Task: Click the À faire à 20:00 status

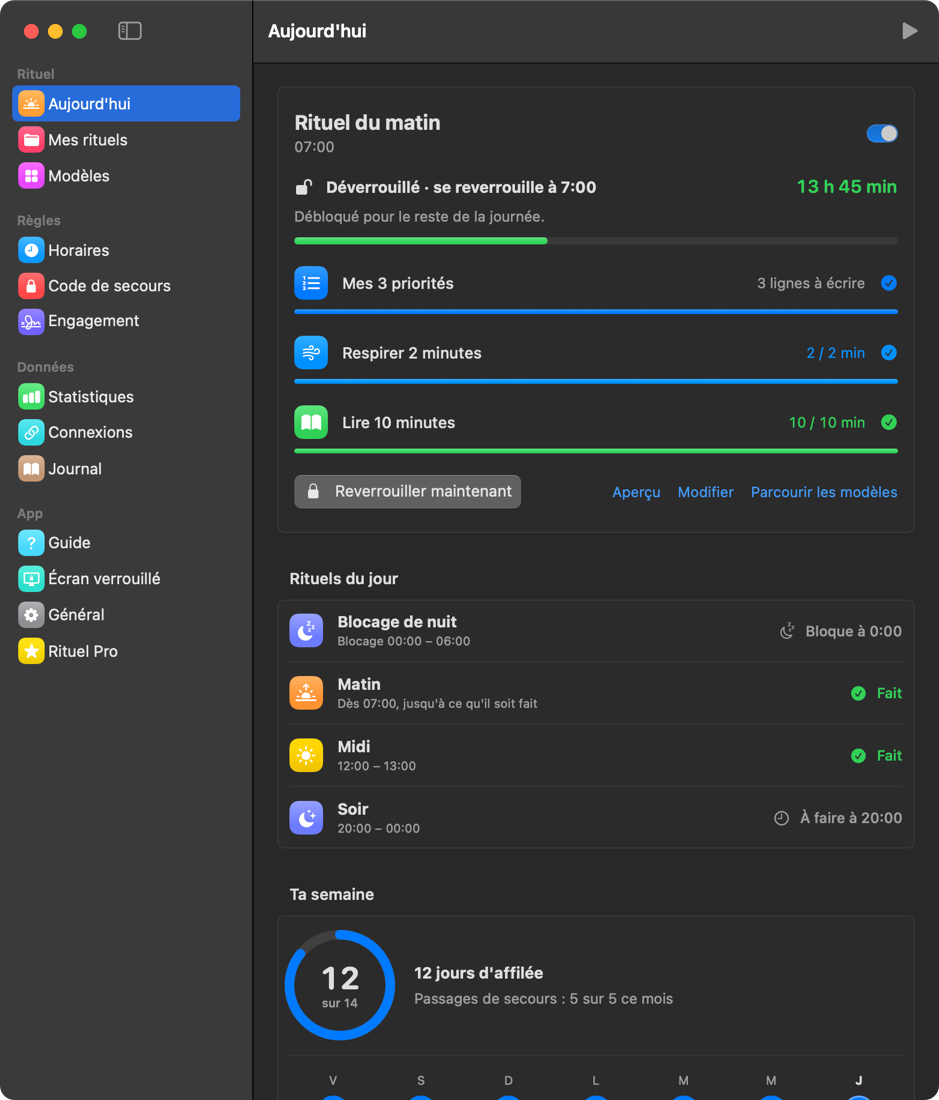Action: [x=837, y=817]
